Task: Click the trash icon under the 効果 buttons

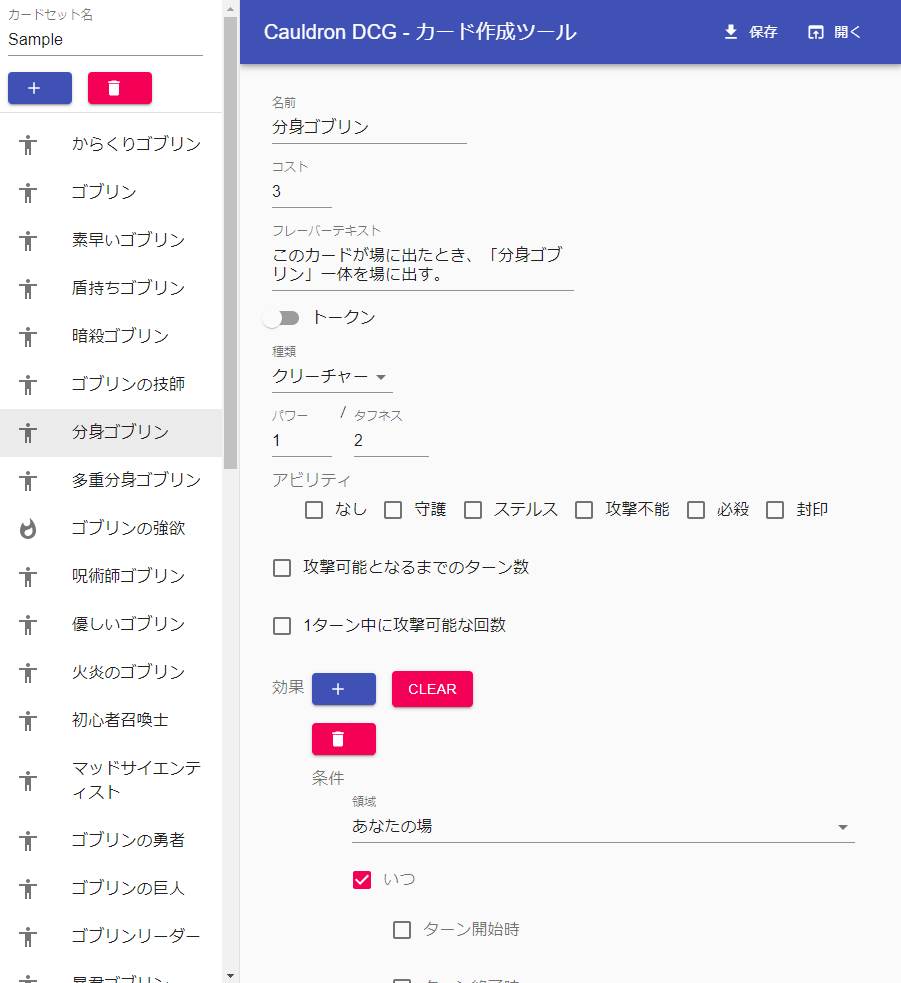Action: (x=343, y=739)
